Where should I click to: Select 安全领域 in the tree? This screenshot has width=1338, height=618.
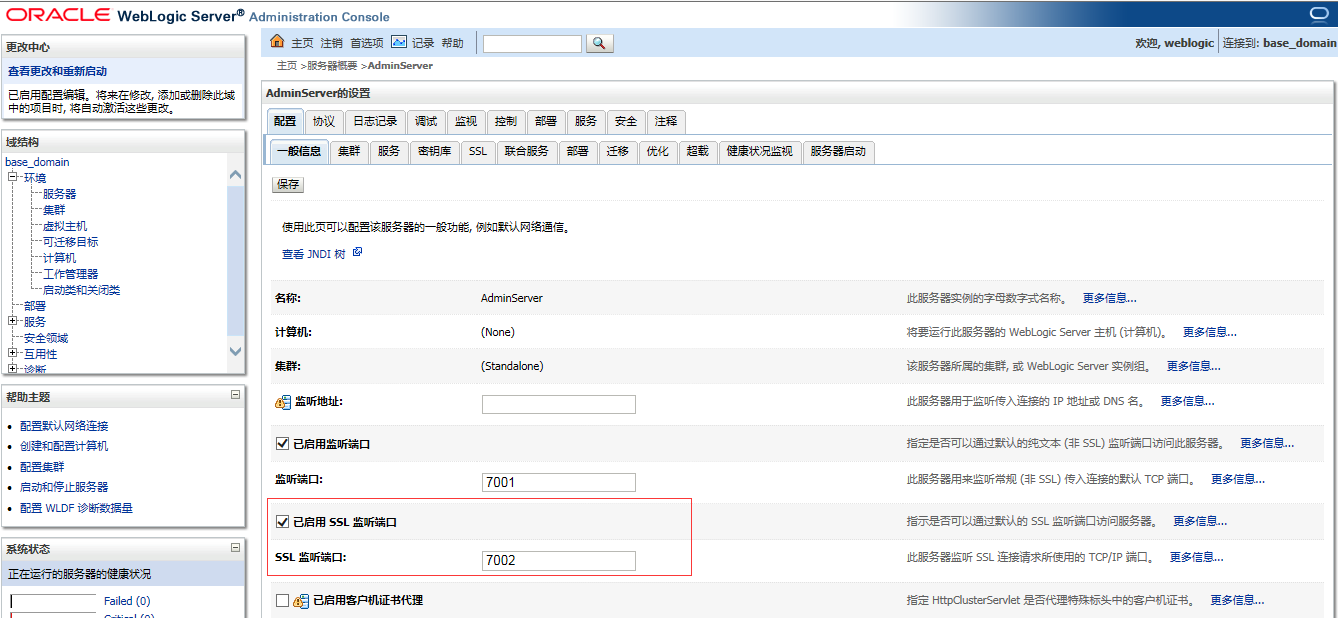coord(46,338)
